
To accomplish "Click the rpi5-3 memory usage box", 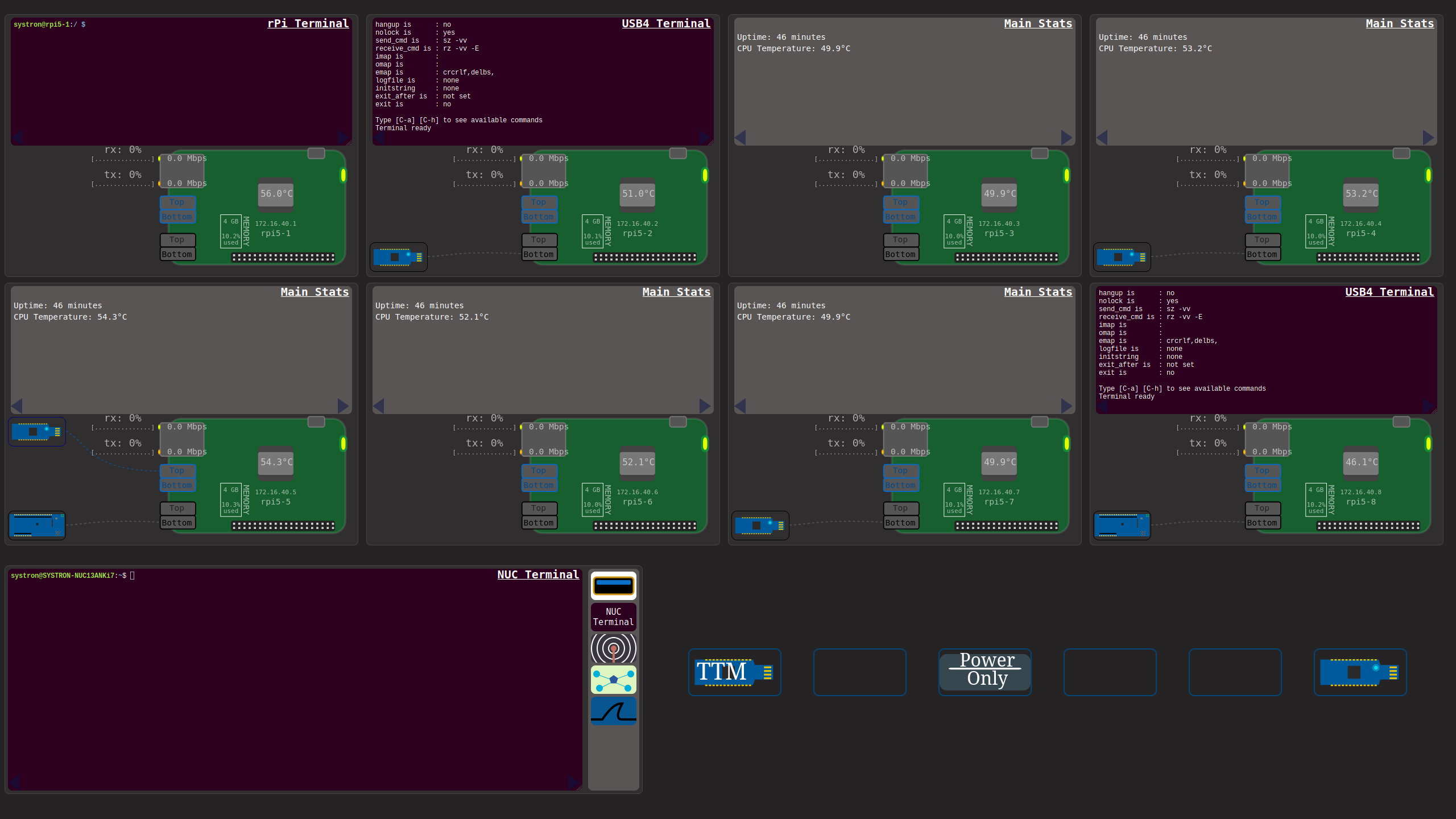I will tap(954, 231).
